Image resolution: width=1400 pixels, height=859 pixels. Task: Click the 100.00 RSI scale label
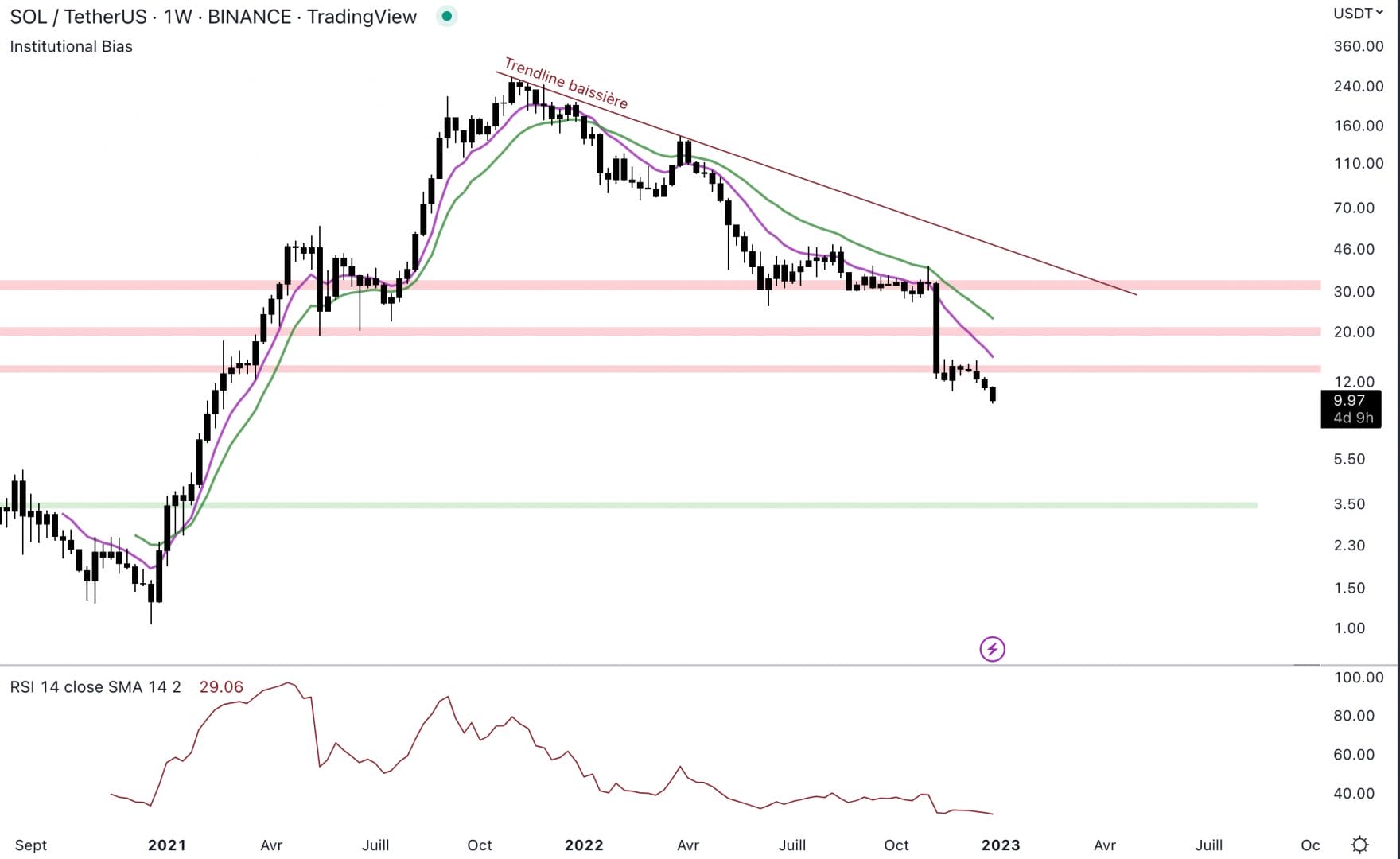point(1358,678)
